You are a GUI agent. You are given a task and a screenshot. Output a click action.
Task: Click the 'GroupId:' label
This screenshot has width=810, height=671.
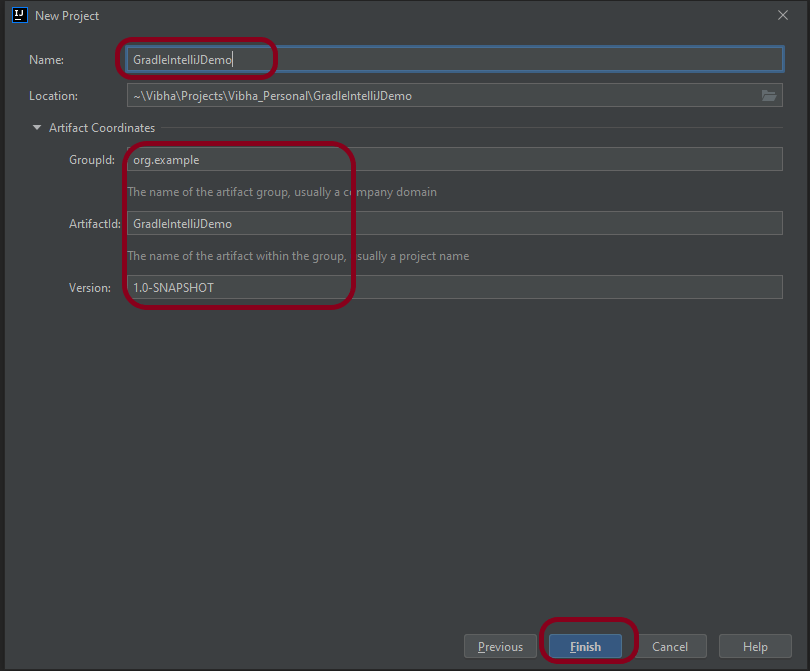point(89,159)
